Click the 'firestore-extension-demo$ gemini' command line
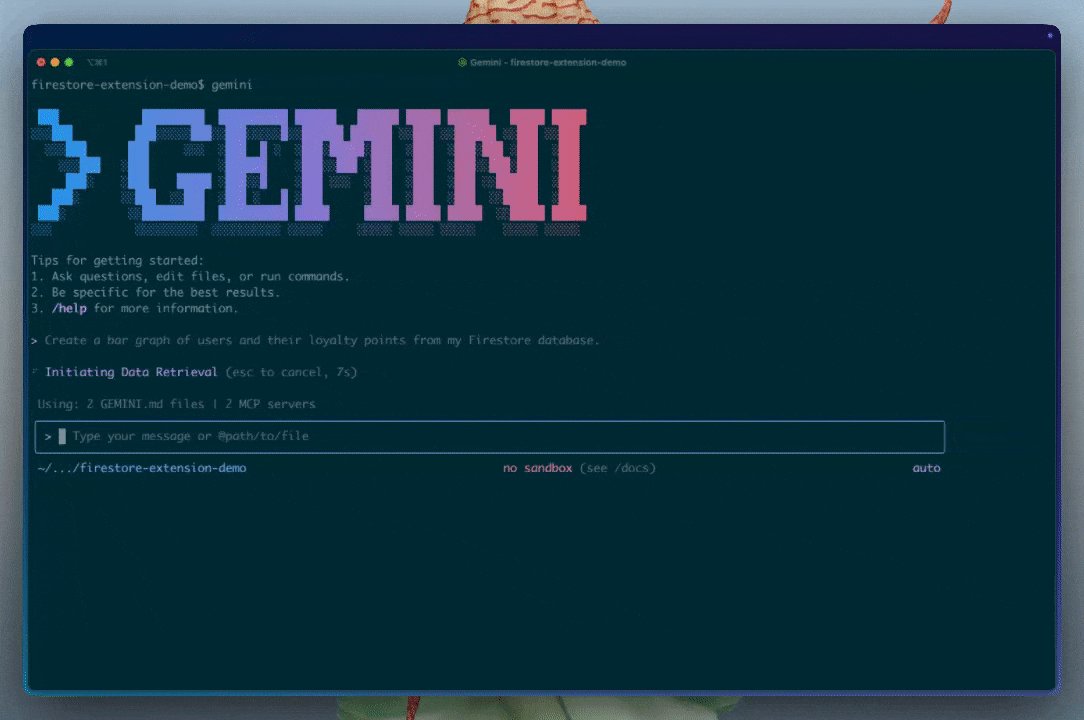Viewport: 1084px width, 720px height. 142,85
